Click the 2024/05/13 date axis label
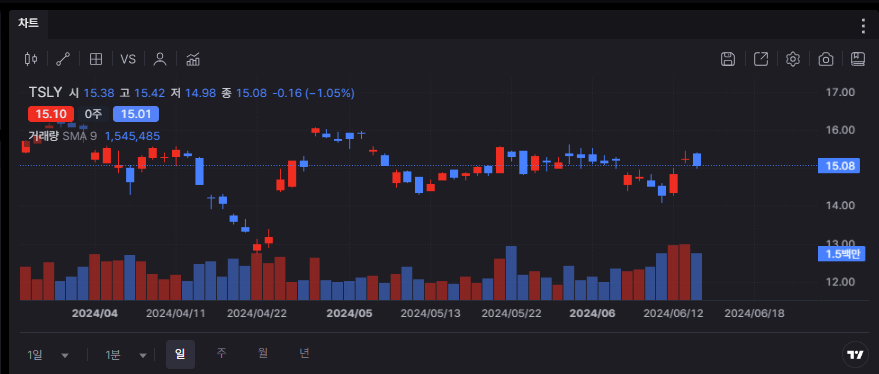 pyautogui.click(x=431, y=313)
